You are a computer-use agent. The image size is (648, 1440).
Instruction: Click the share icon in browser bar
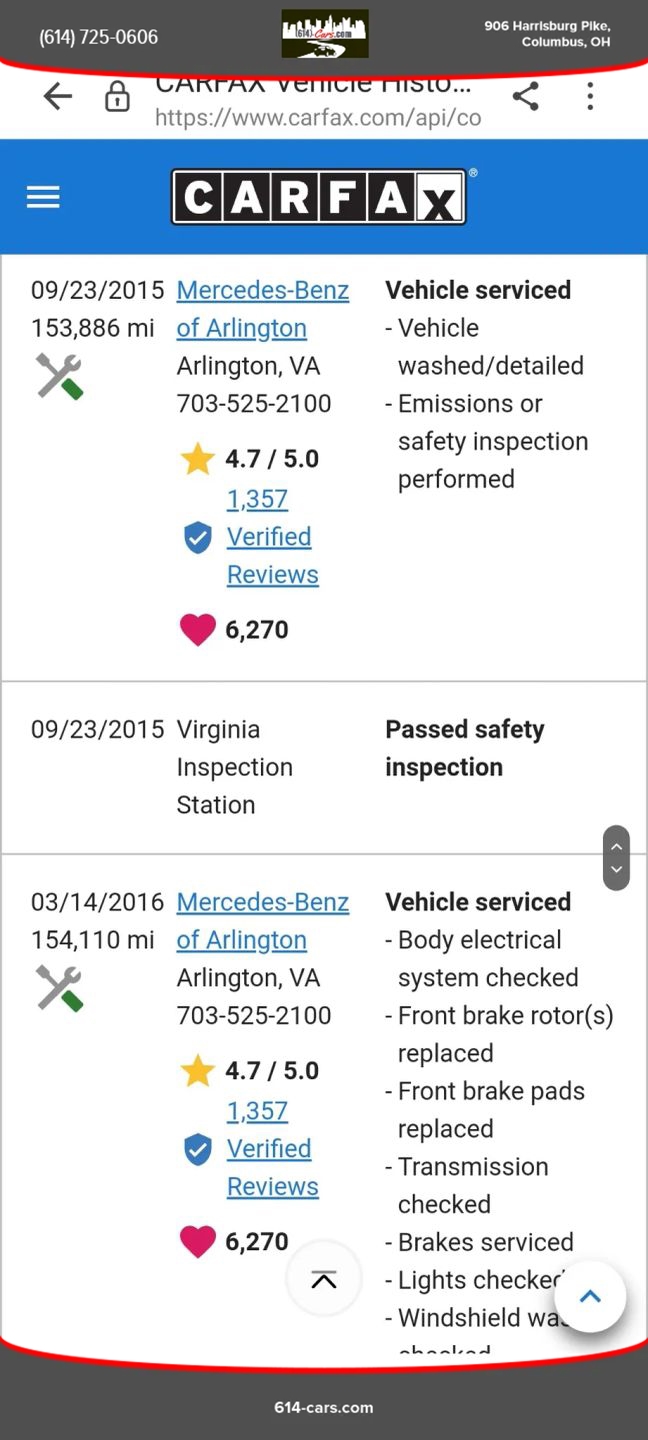(x=525, y=96)
